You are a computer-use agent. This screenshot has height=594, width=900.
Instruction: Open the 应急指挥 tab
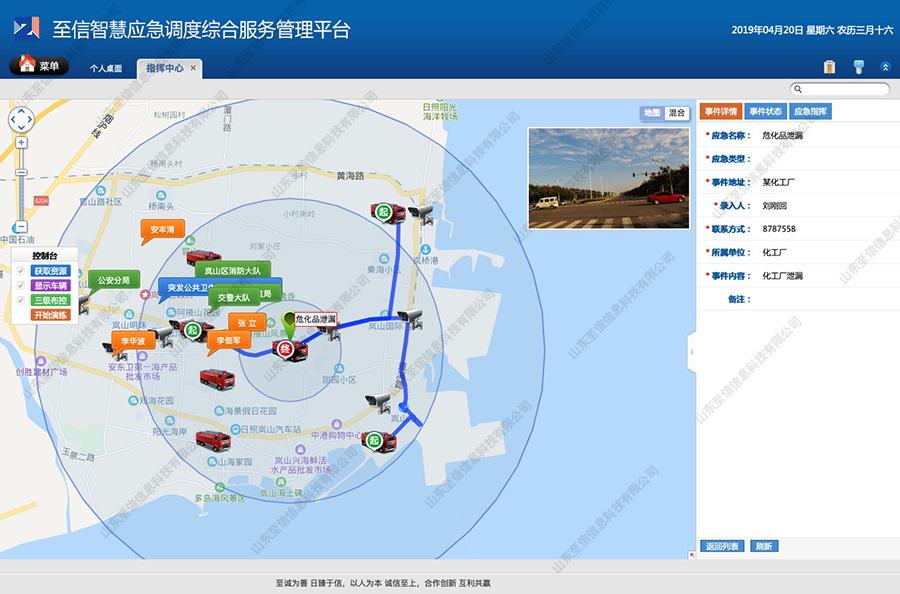(x=810, y=111)
